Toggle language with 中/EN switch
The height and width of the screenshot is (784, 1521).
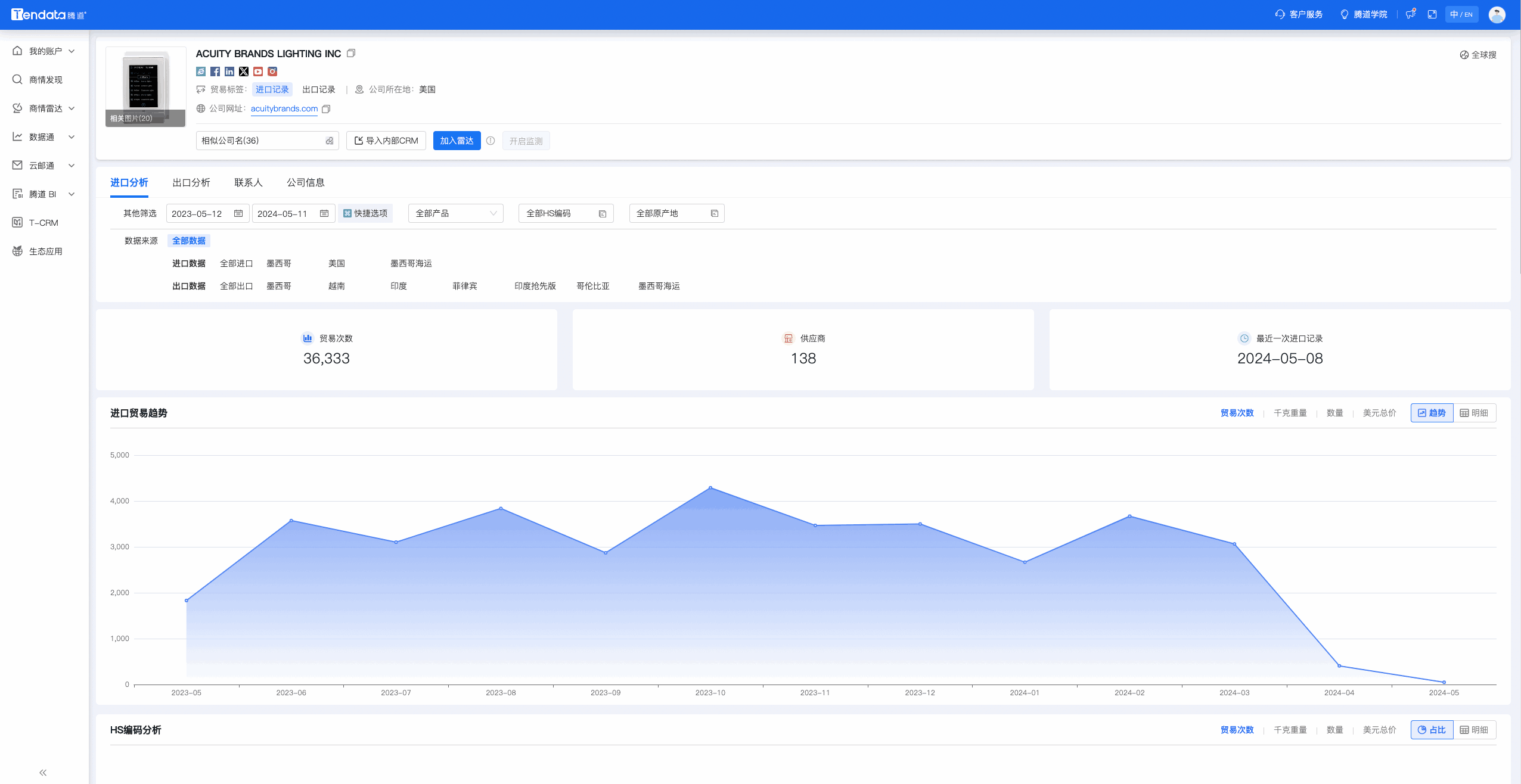coord(1461,14)
